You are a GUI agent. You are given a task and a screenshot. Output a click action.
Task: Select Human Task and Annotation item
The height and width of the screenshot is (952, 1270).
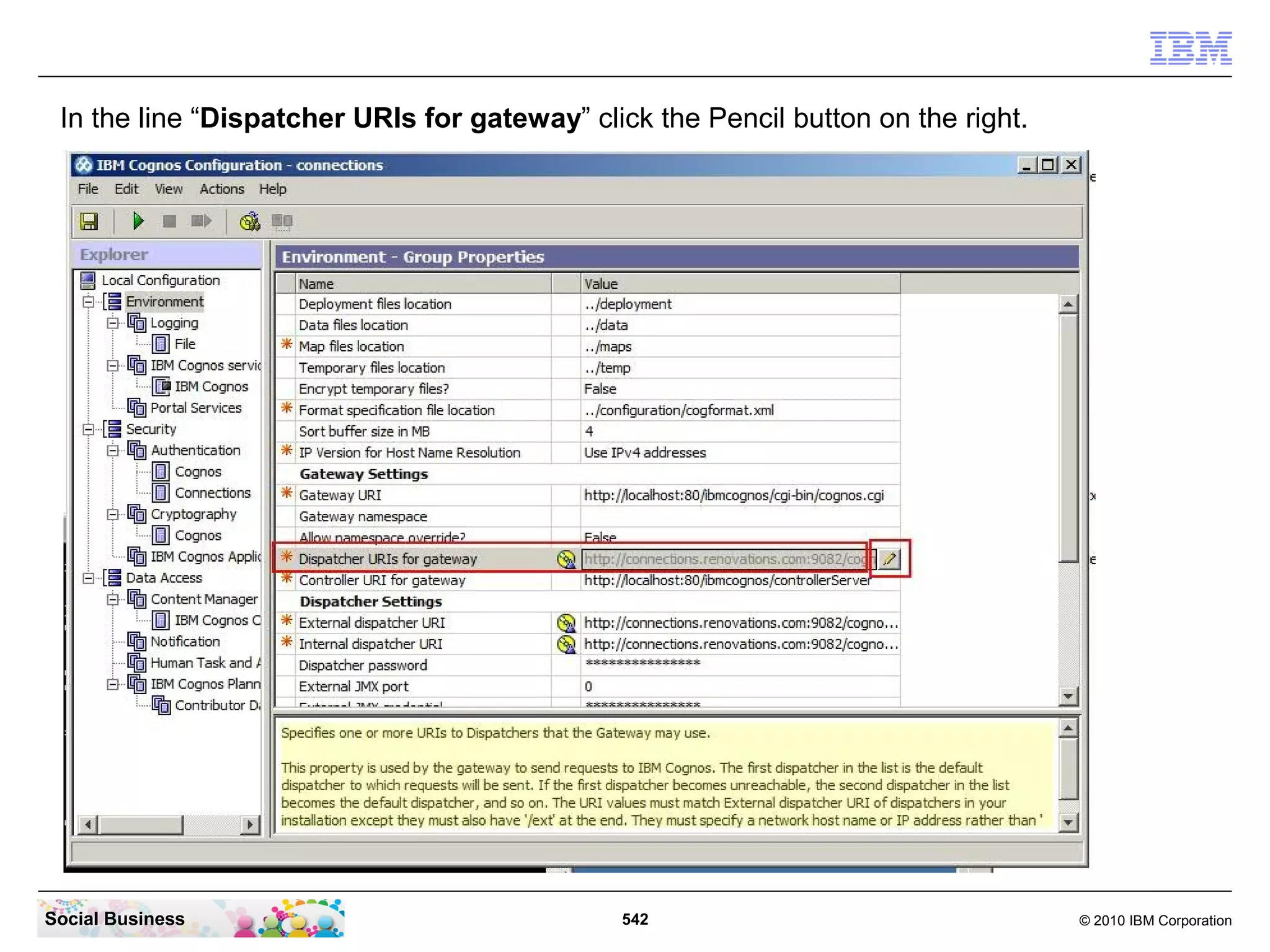coord(205,663)
